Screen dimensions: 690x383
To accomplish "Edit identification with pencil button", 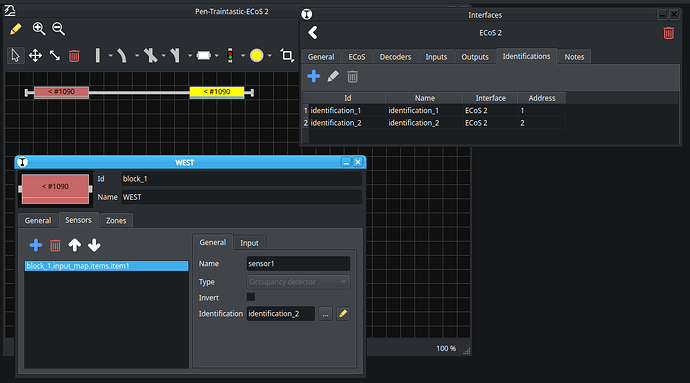I will click(x=343, y=314).
